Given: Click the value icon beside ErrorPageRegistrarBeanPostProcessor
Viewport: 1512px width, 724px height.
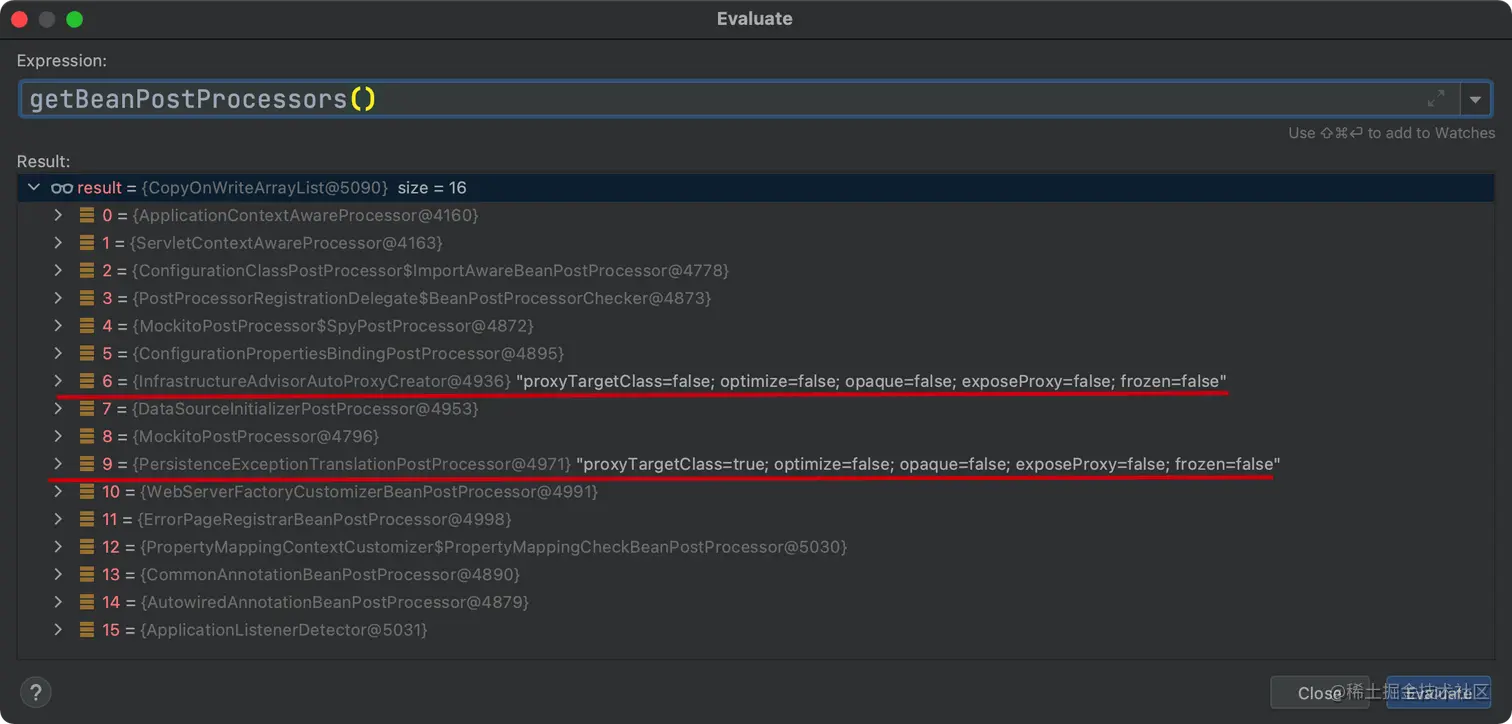Looking at the screenshot, I should pyautogui.click(x=85, y=519).
